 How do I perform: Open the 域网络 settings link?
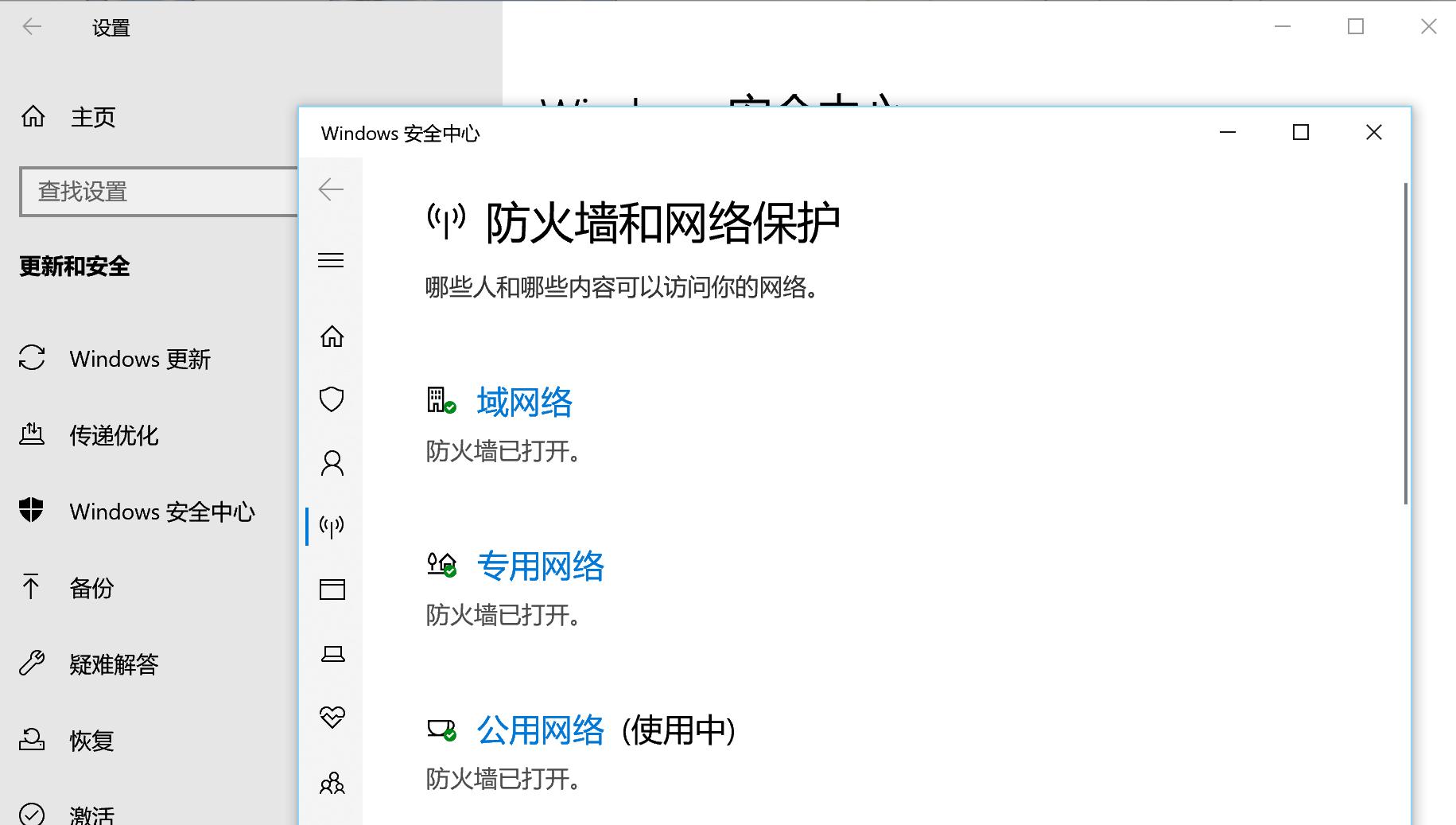[x=524, y=403]
